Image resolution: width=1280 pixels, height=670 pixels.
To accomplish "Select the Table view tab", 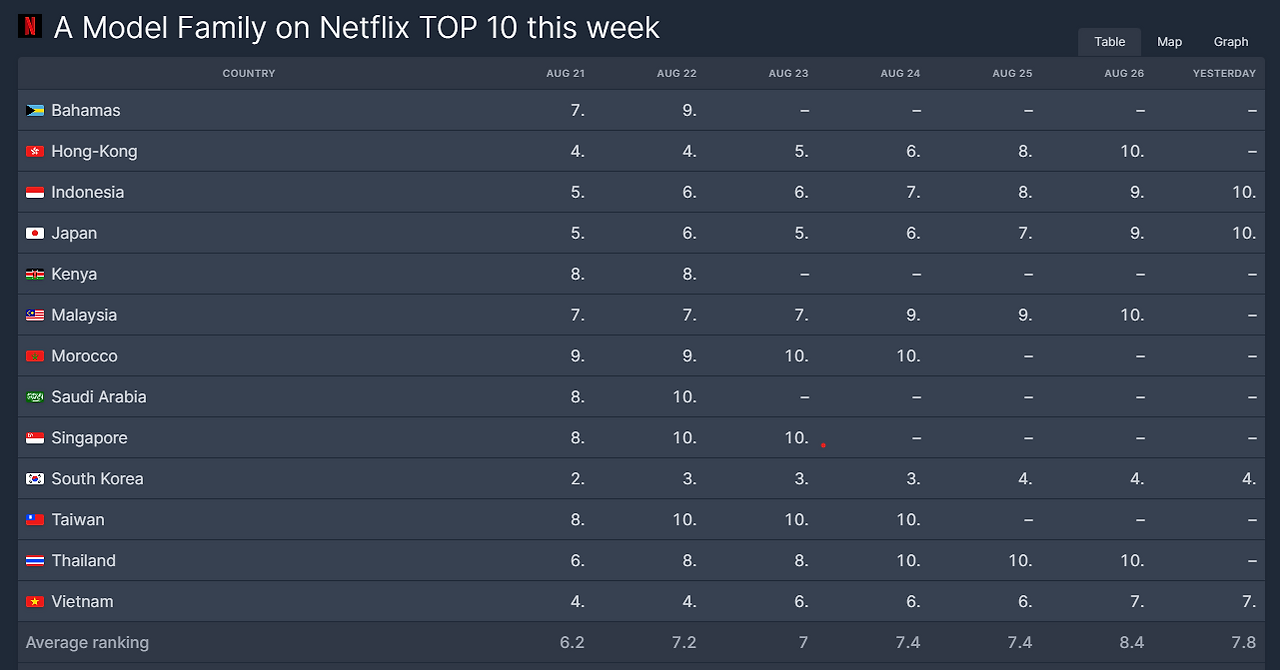I will (1109, 42).
